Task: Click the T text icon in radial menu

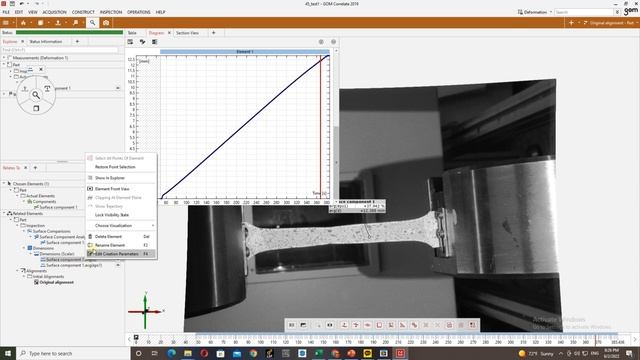Action: pyautogui.click(x=47, y=89)
